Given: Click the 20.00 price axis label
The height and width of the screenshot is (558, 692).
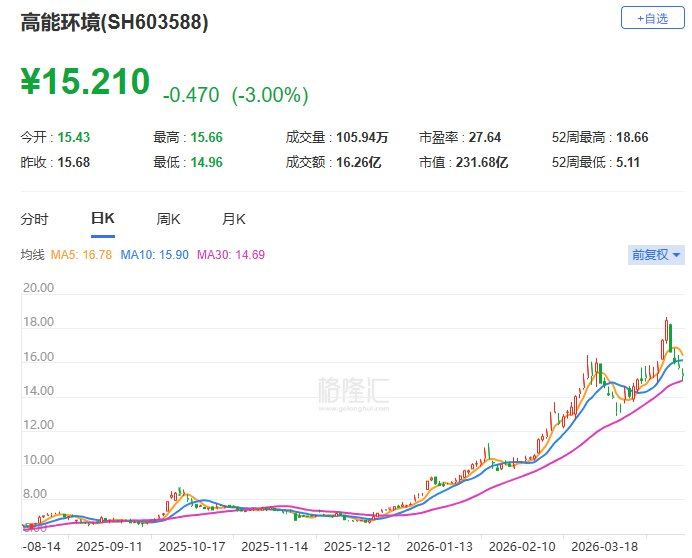Looking at the screenshot, I should 38,288.
